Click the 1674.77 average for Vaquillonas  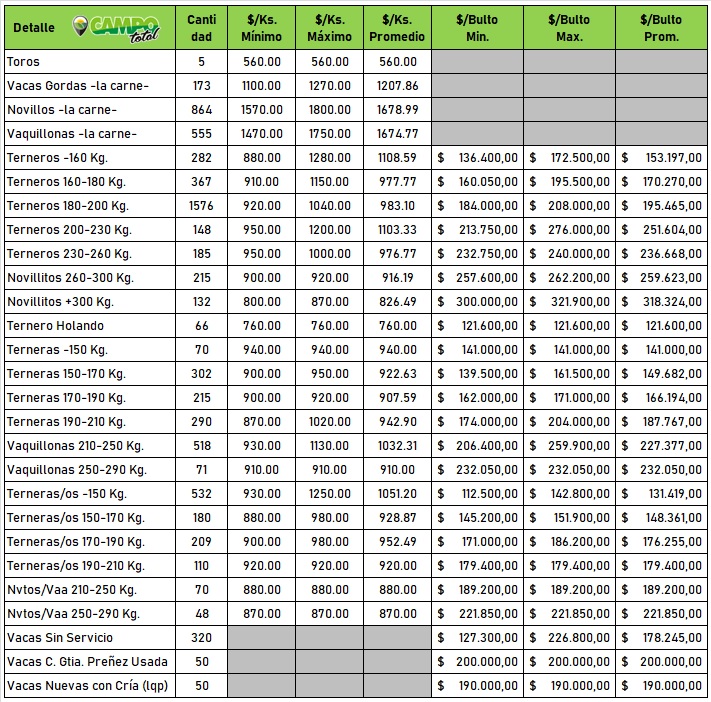tap(397, 134)
